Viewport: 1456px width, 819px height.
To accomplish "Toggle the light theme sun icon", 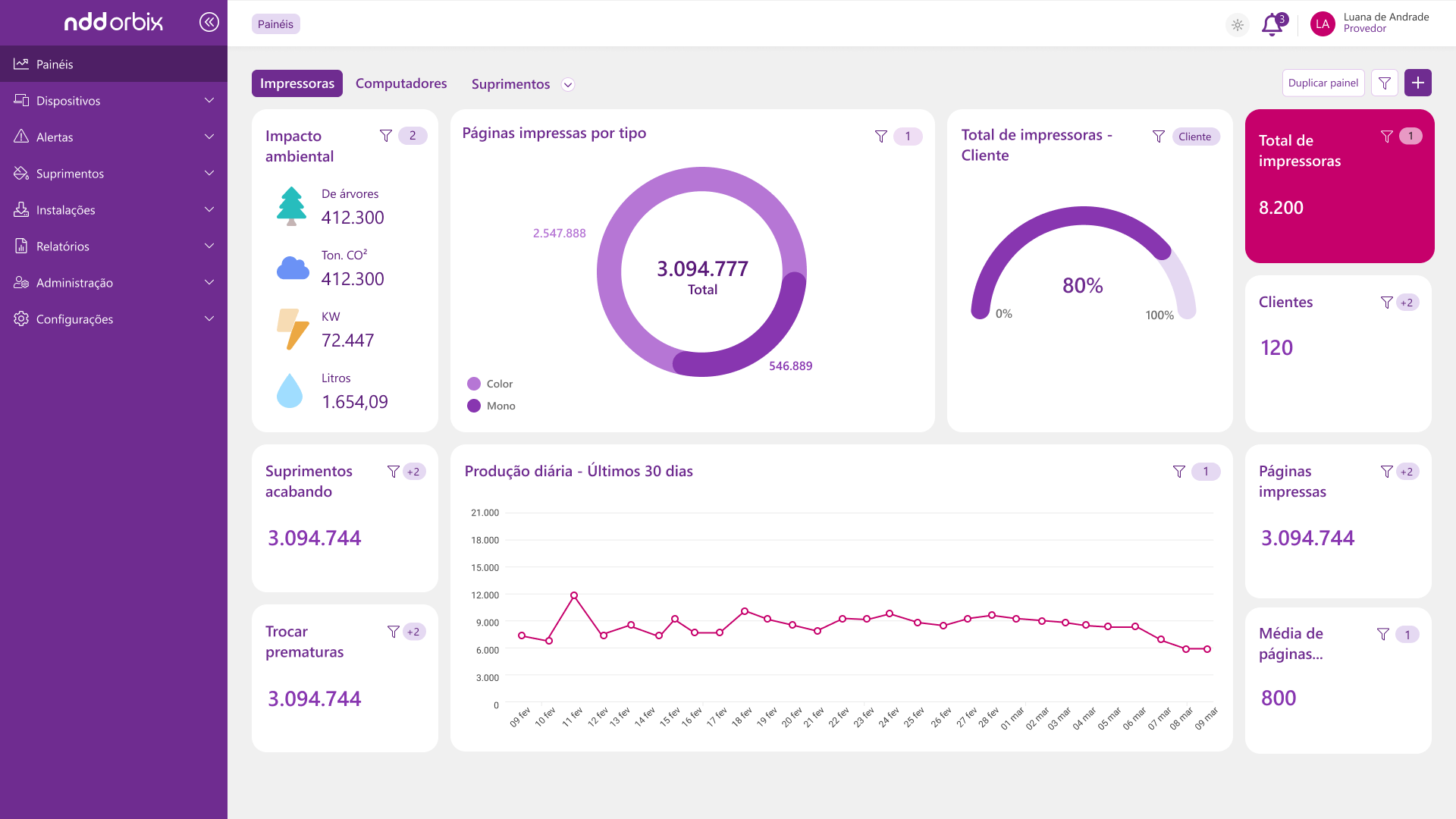I will click(x=1237, y=25).
